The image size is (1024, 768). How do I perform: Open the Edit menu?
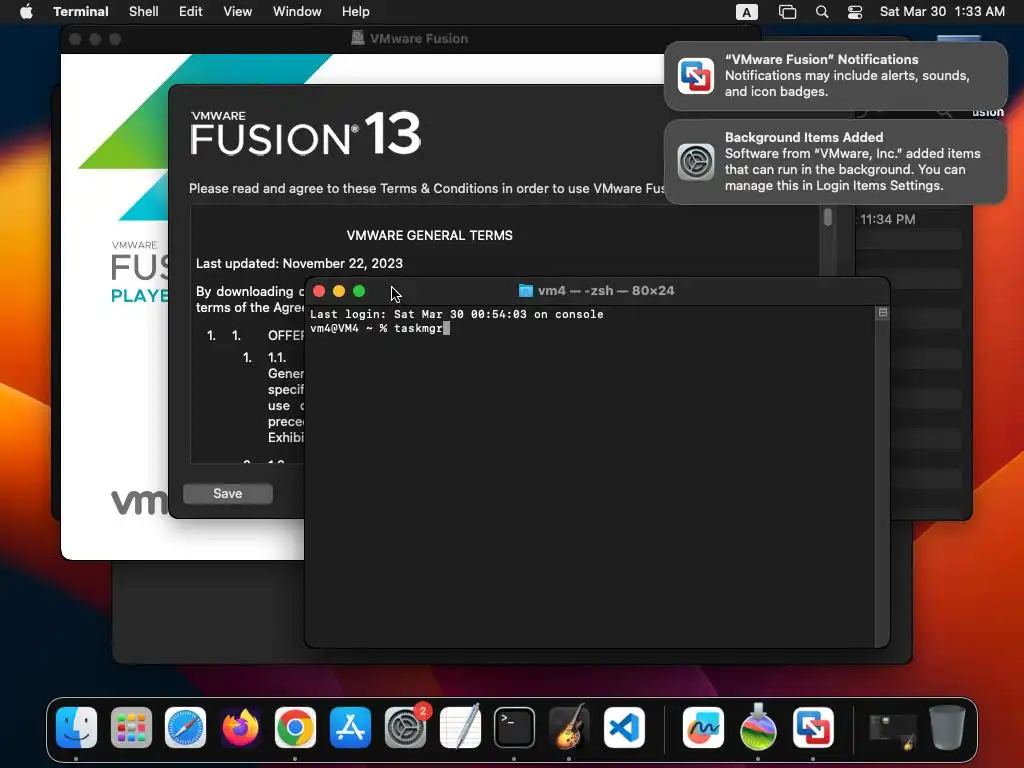[x=191, y=12]
